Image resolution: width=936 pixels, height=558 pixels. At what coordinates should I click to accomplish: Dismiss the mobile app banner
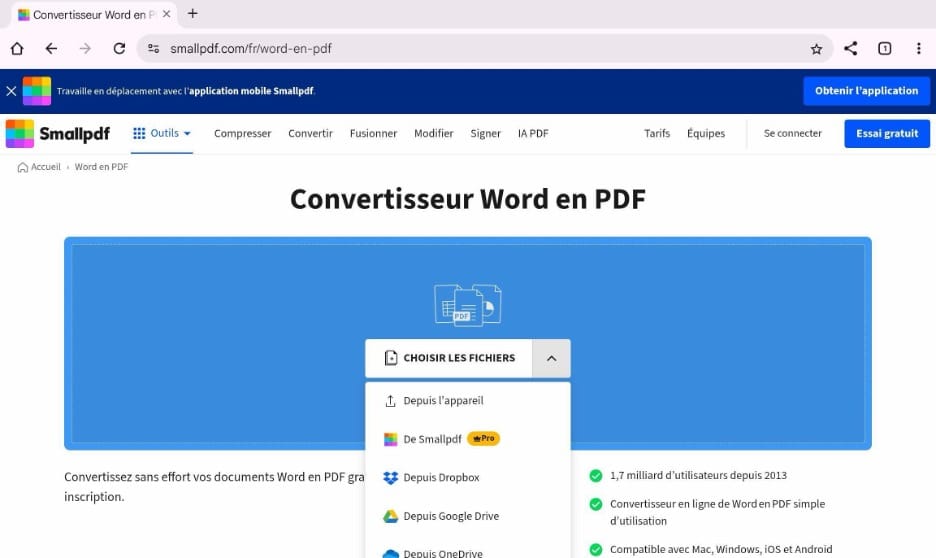tap(11, 91)
